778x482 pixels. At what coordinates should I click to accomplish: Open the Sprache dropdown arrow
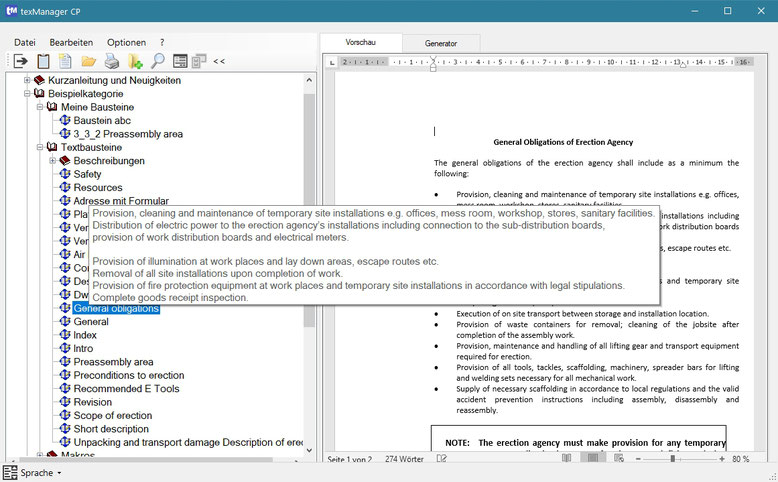tap(59, 473)
